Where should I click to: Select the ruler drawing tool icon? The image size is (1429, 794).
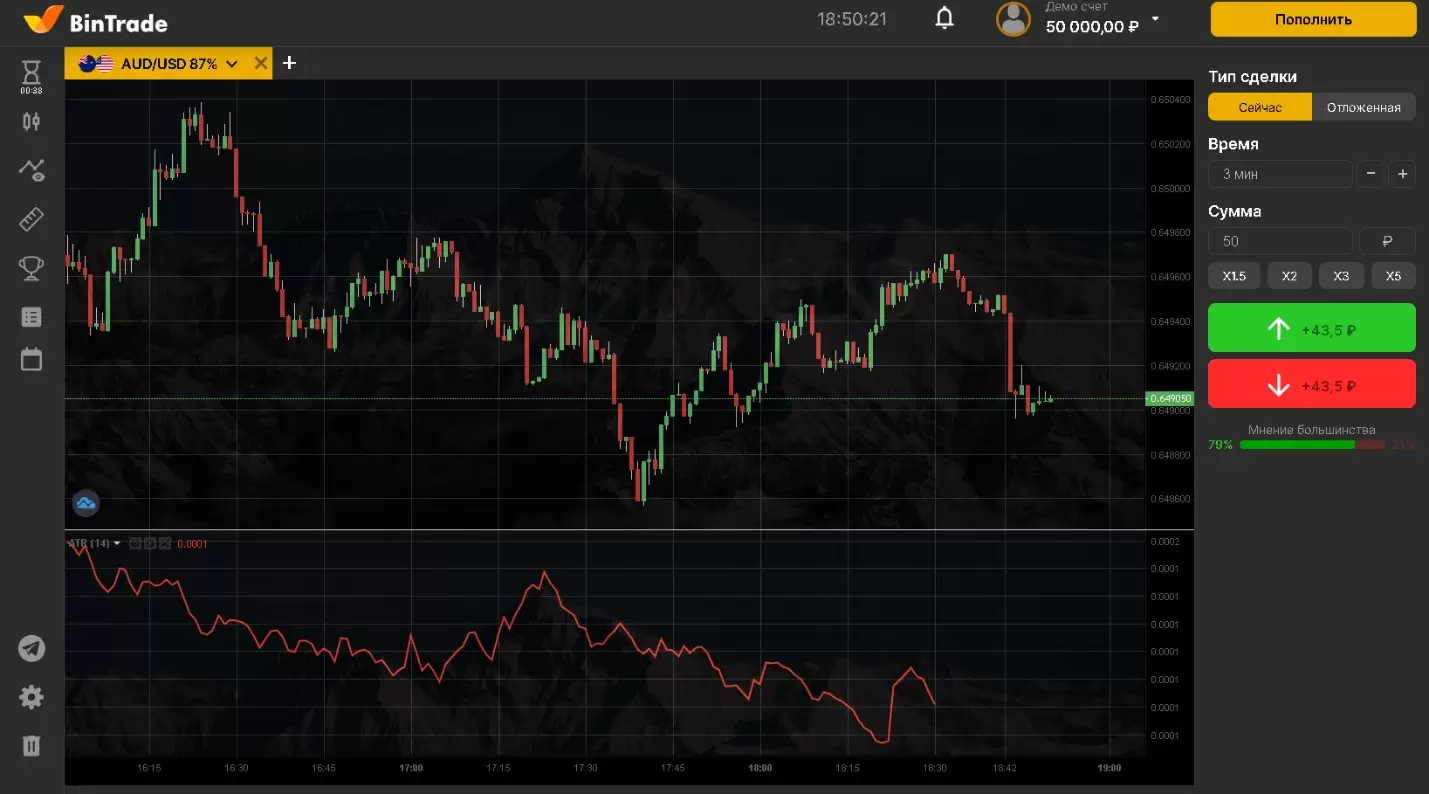coord(32,219)
